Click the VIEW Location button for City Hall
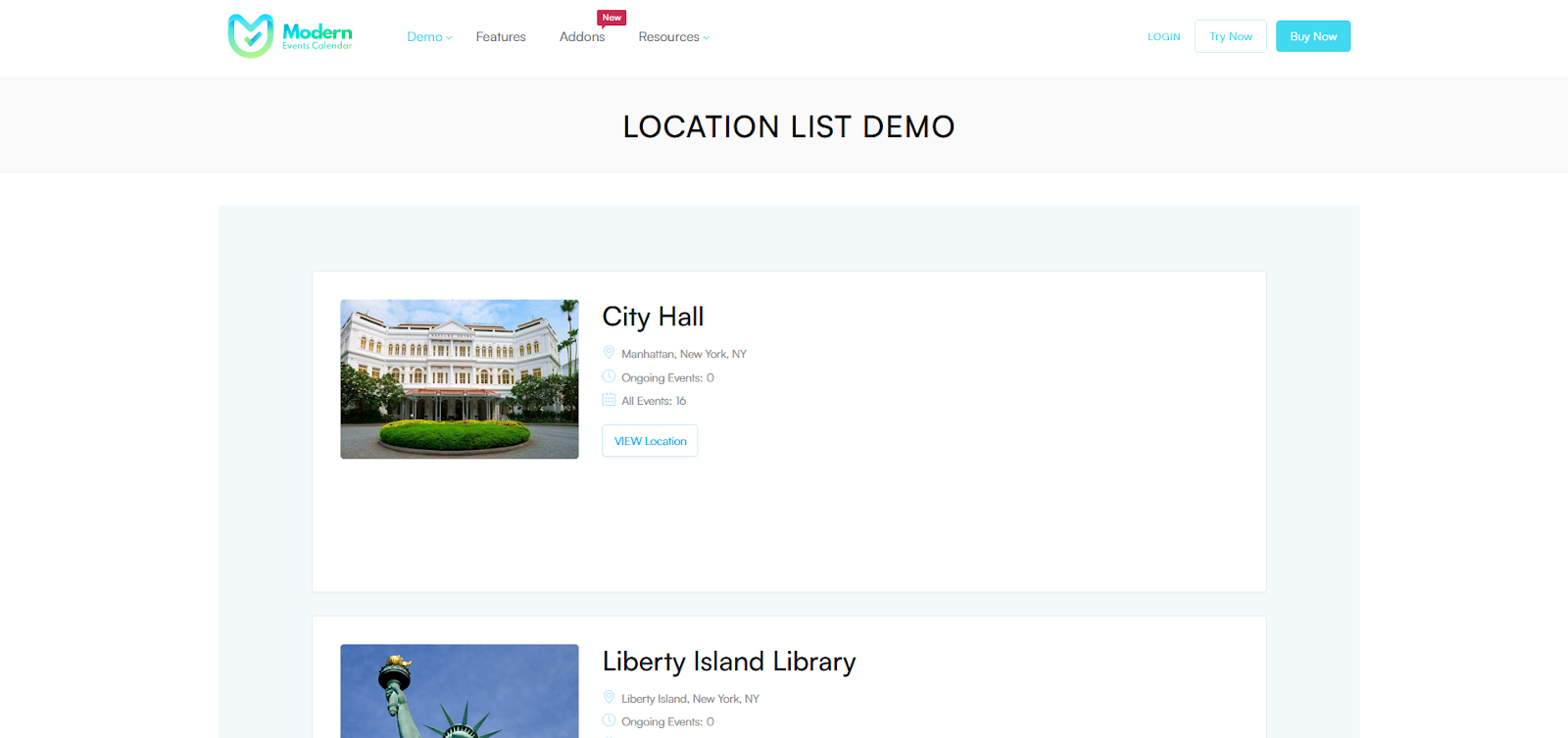 click(x=650, y=441)
